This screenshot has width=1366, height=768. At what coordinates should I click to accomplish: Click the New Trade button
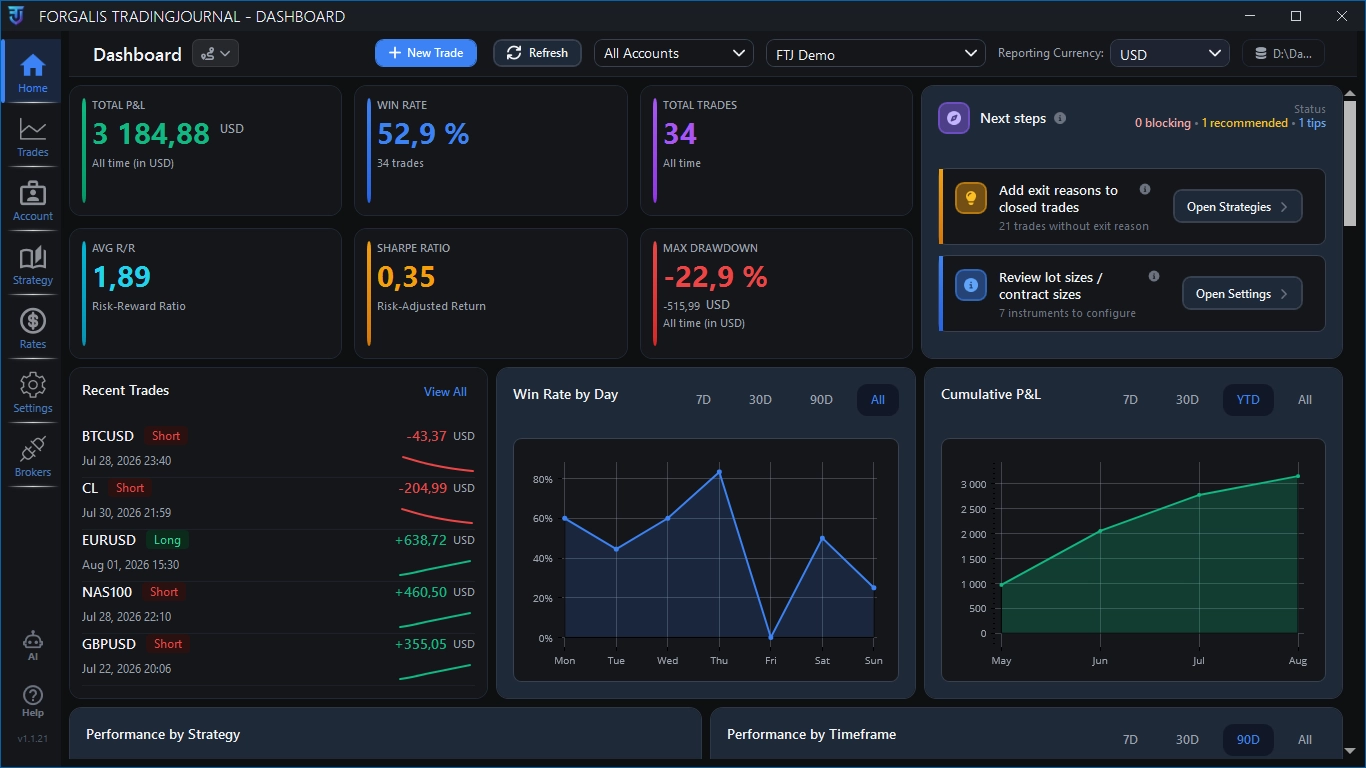click(426, 53)
